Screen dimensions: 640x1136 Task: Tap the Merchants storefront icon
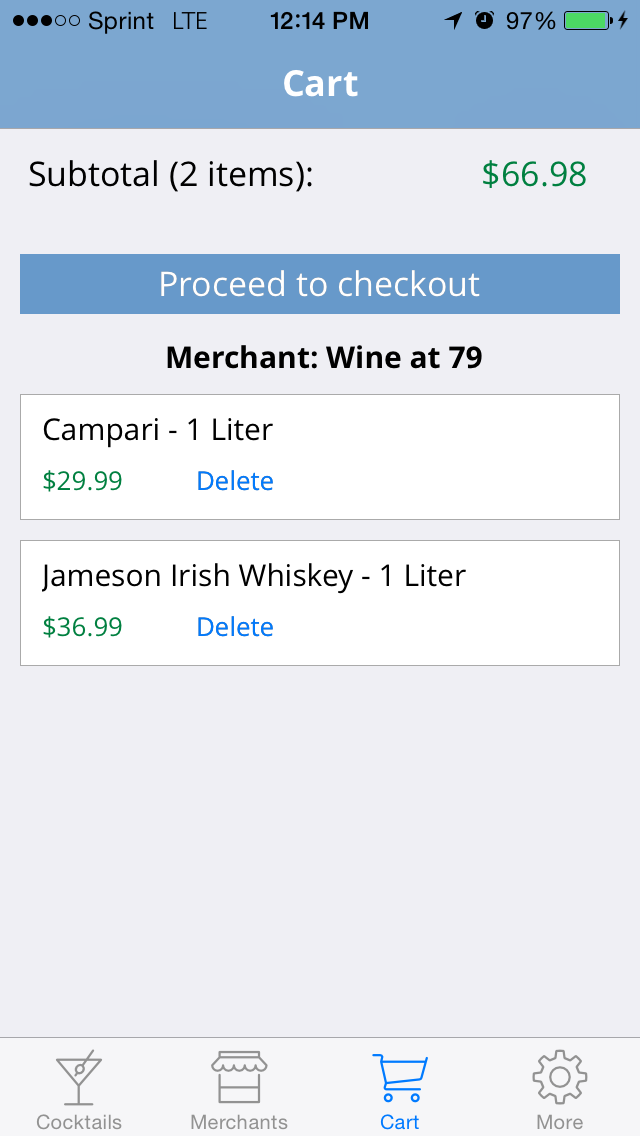239,1077
